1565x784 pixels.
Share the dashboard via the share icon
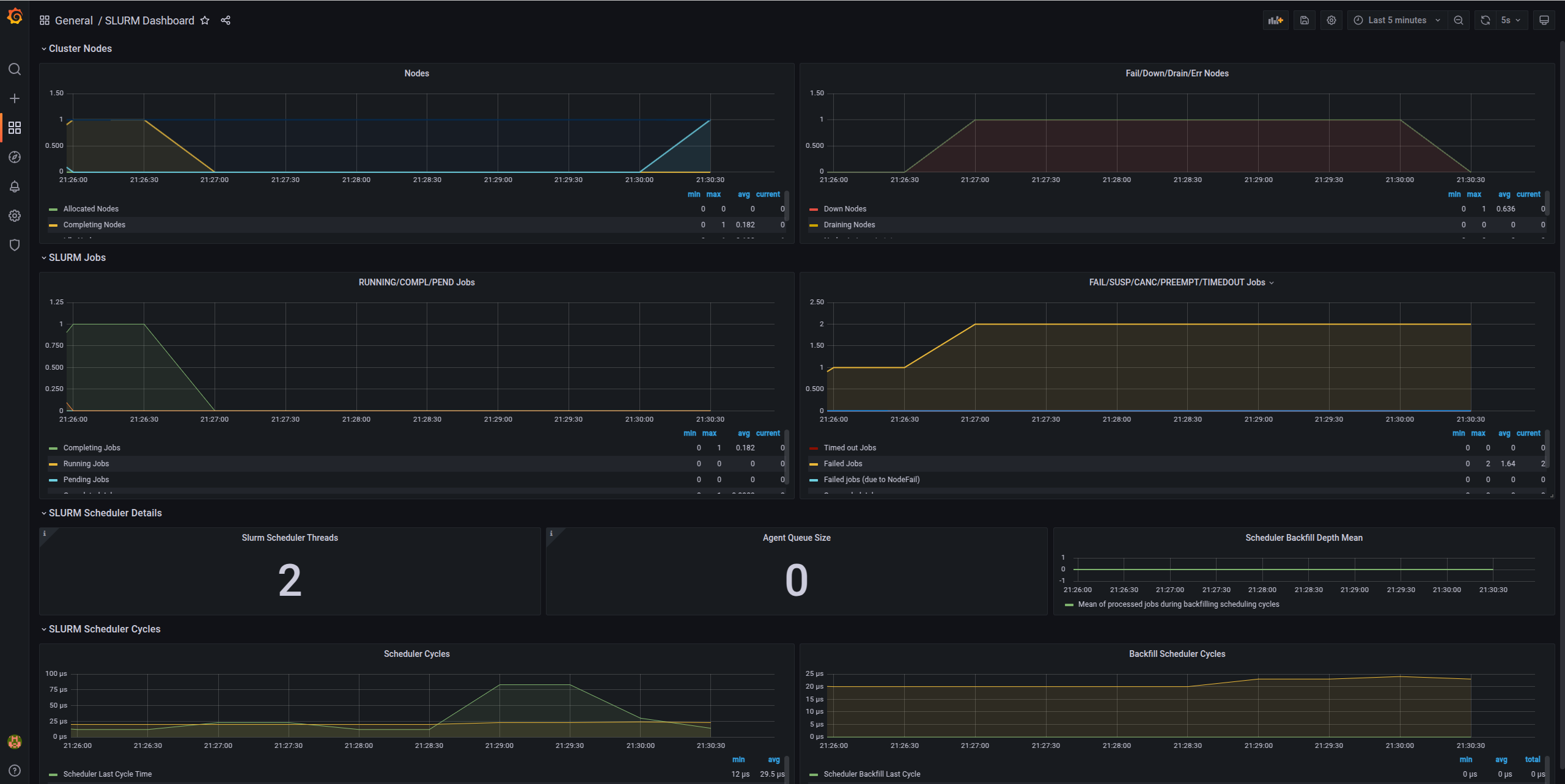point(226,20)
